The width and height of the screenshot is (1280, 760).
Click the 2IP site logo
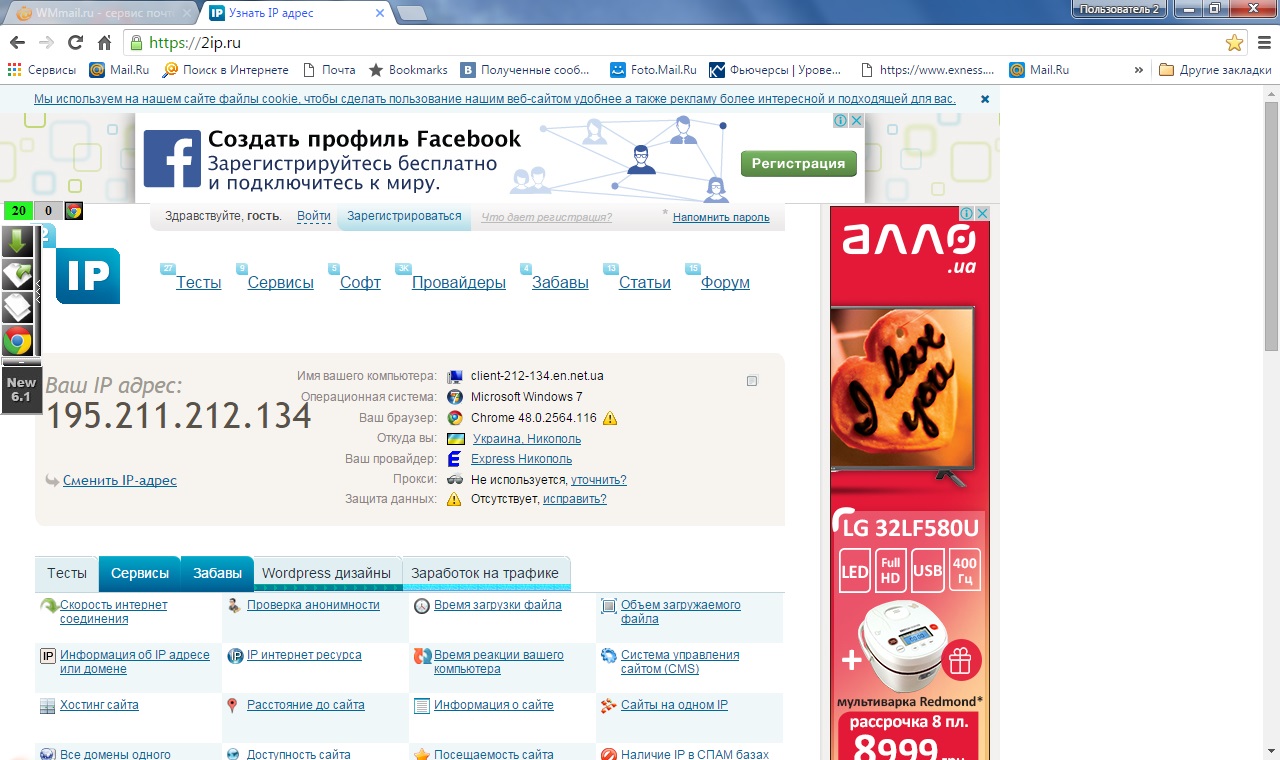tap(87, 275)
